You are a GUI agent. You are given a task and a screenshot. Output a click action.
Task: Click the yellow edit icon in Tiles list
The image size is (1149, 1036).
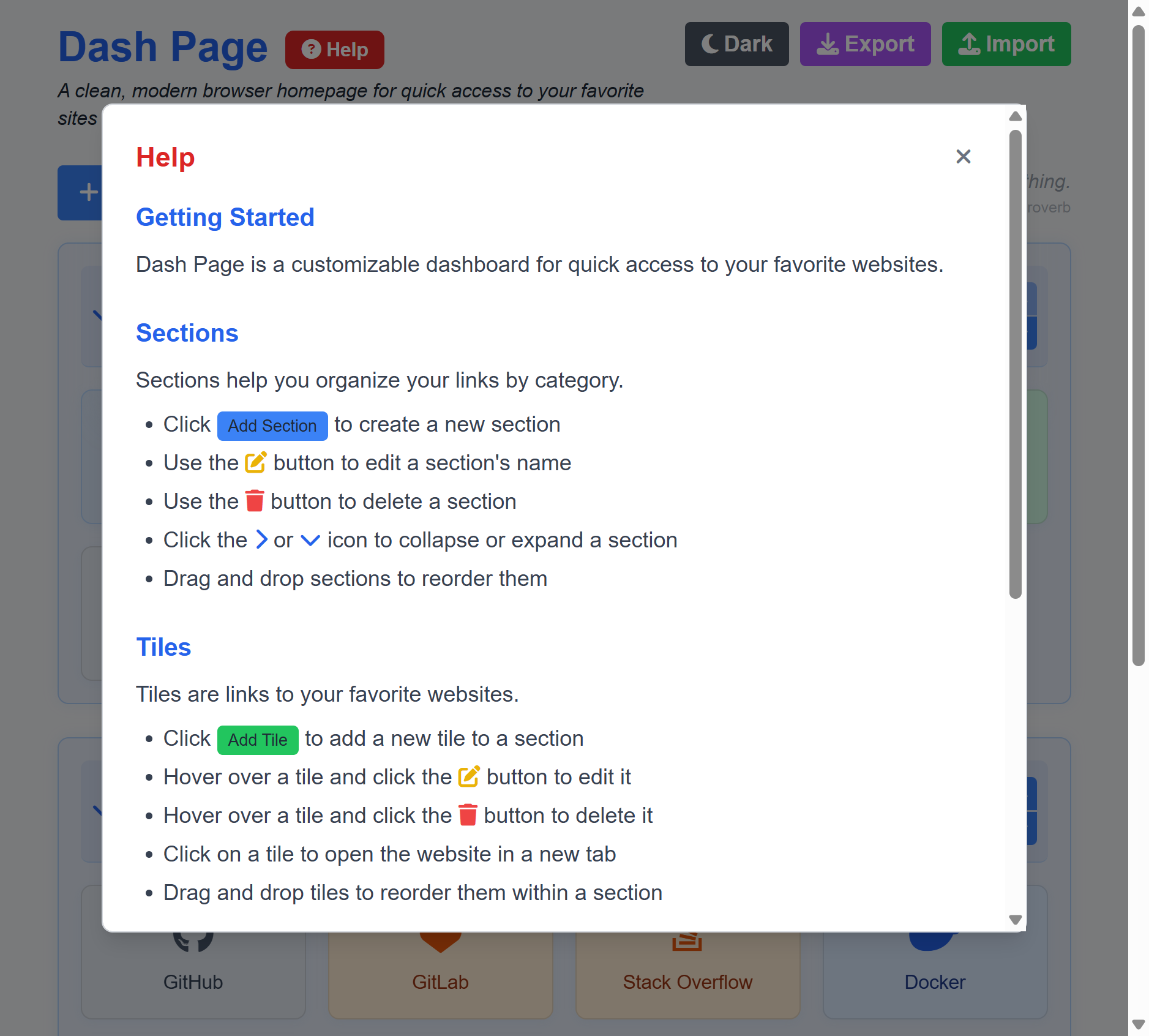(x=469, y=776)
